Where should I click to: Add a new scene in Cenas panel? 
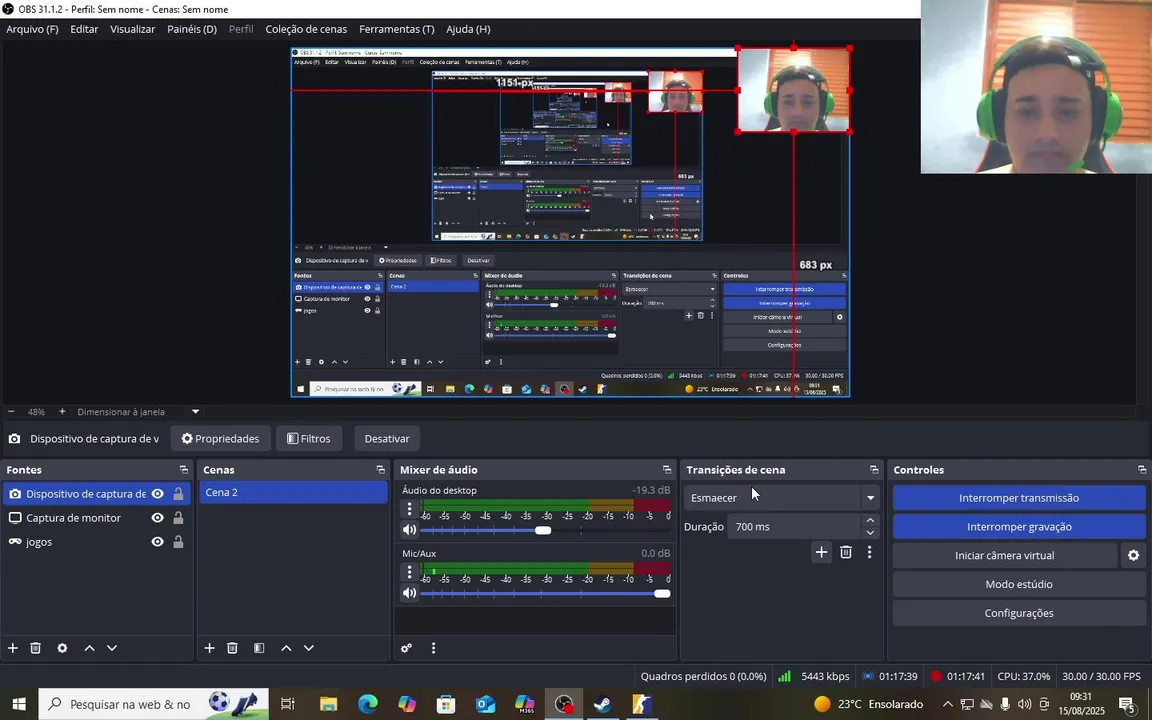pyautogui.click(x=209, y=648)
